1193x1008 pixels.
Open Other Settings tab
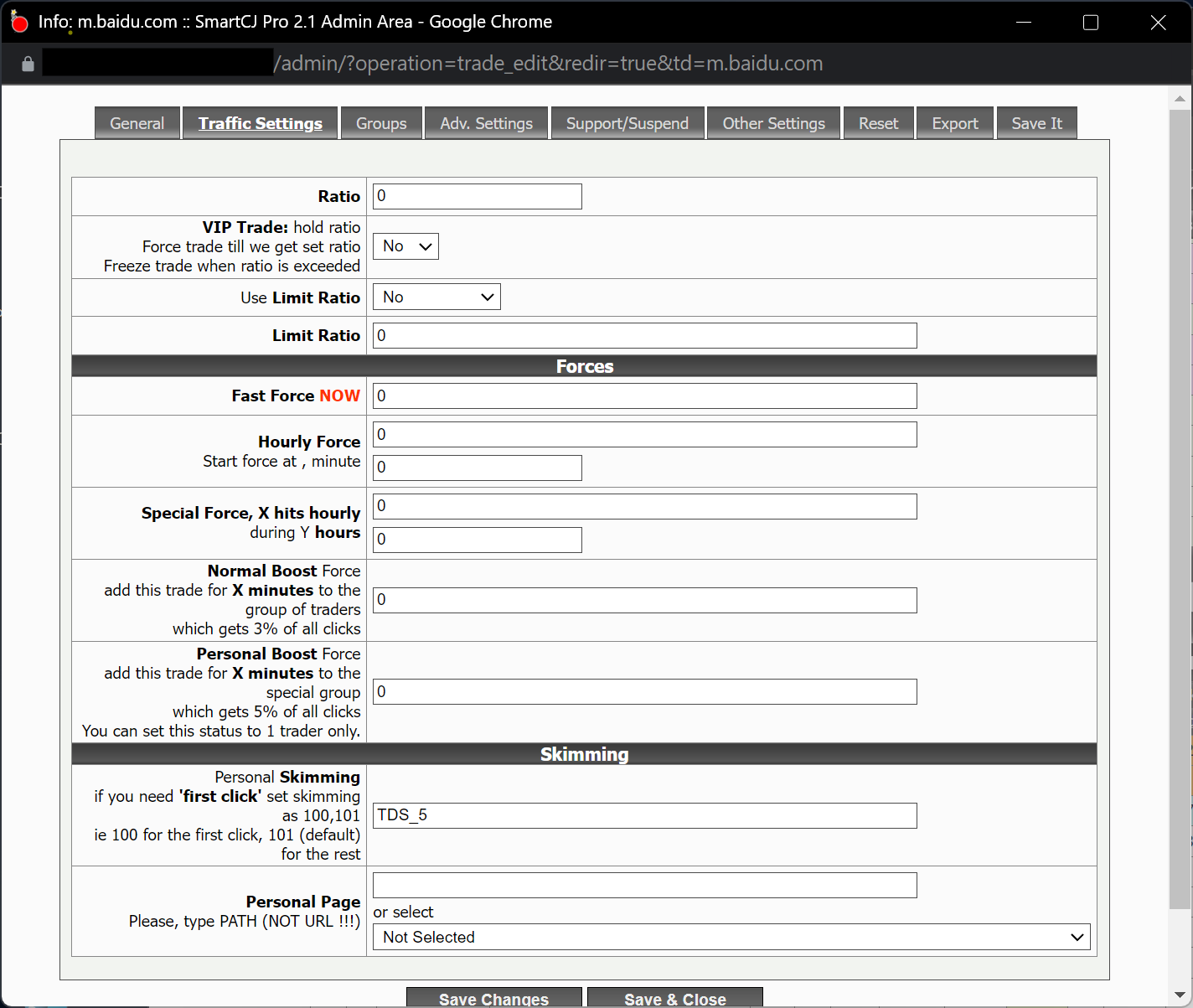[774, 123]
